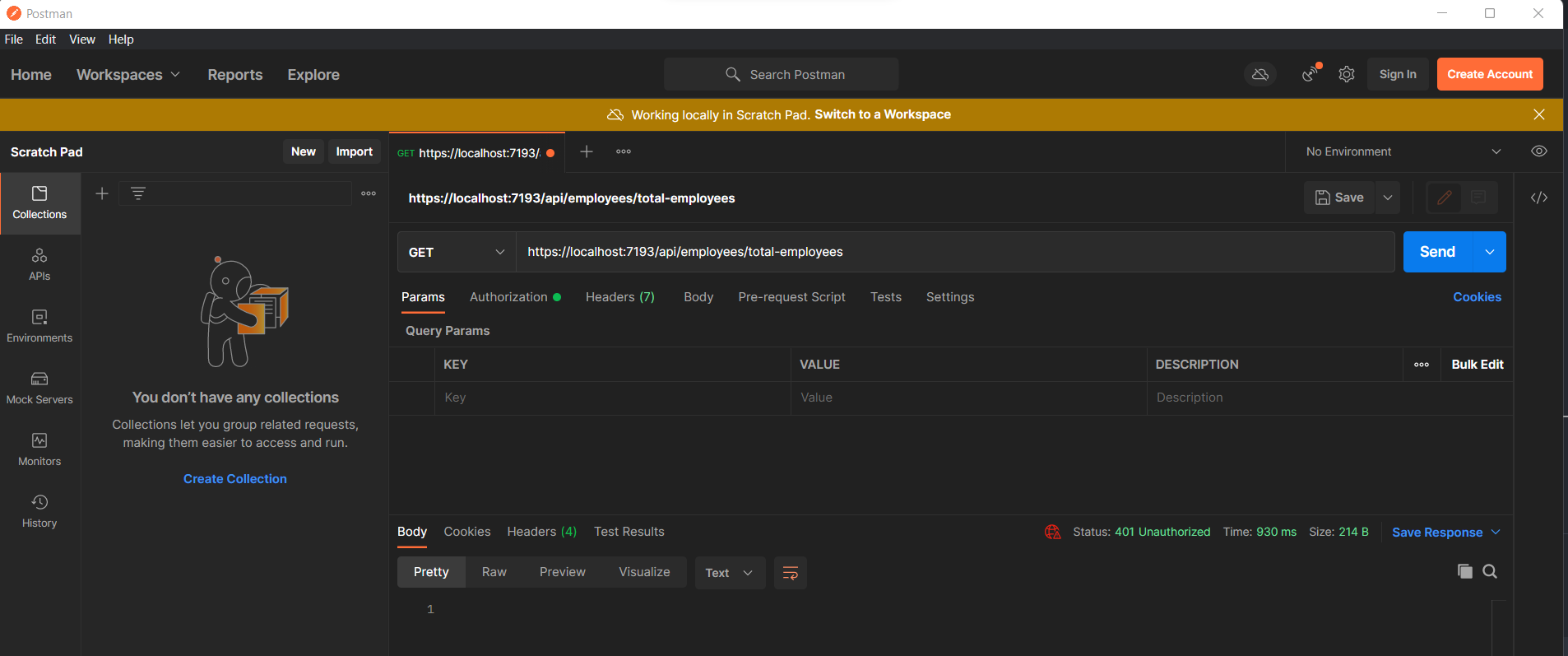Expand the Save button arrow options
Screen dimensions: 1568x656
tap(1388, 198)
